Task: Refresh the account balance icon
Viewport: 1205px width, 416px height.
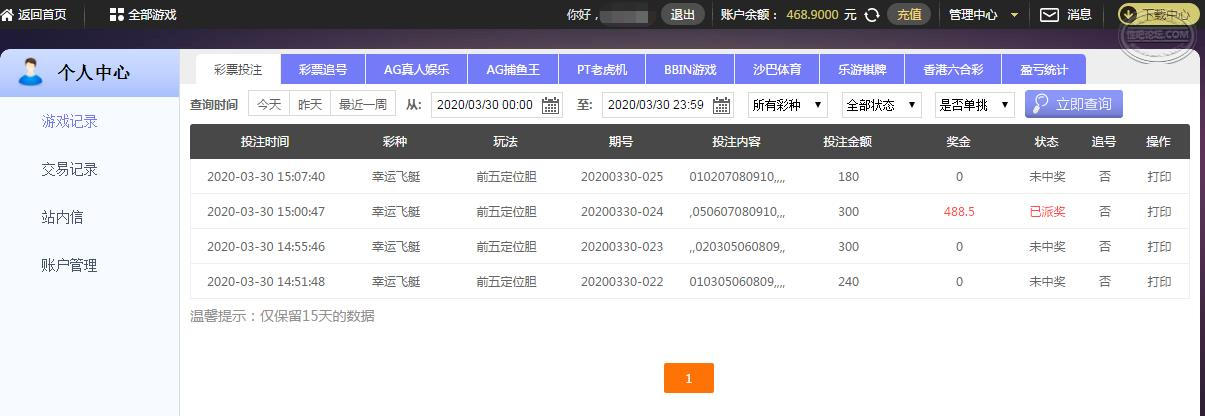Action: 872,15
